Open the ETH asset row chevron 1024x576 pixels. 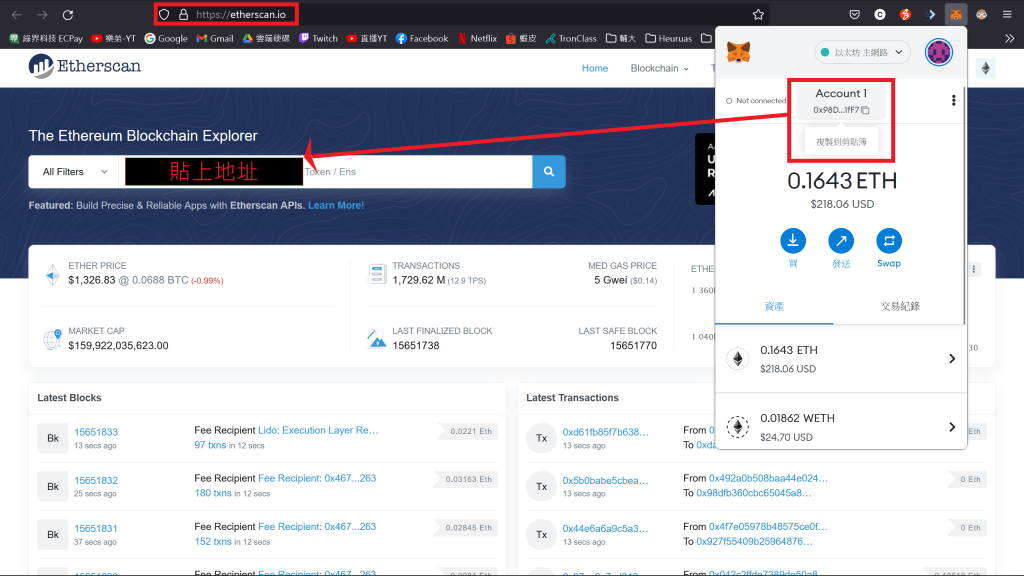[952, 359]
